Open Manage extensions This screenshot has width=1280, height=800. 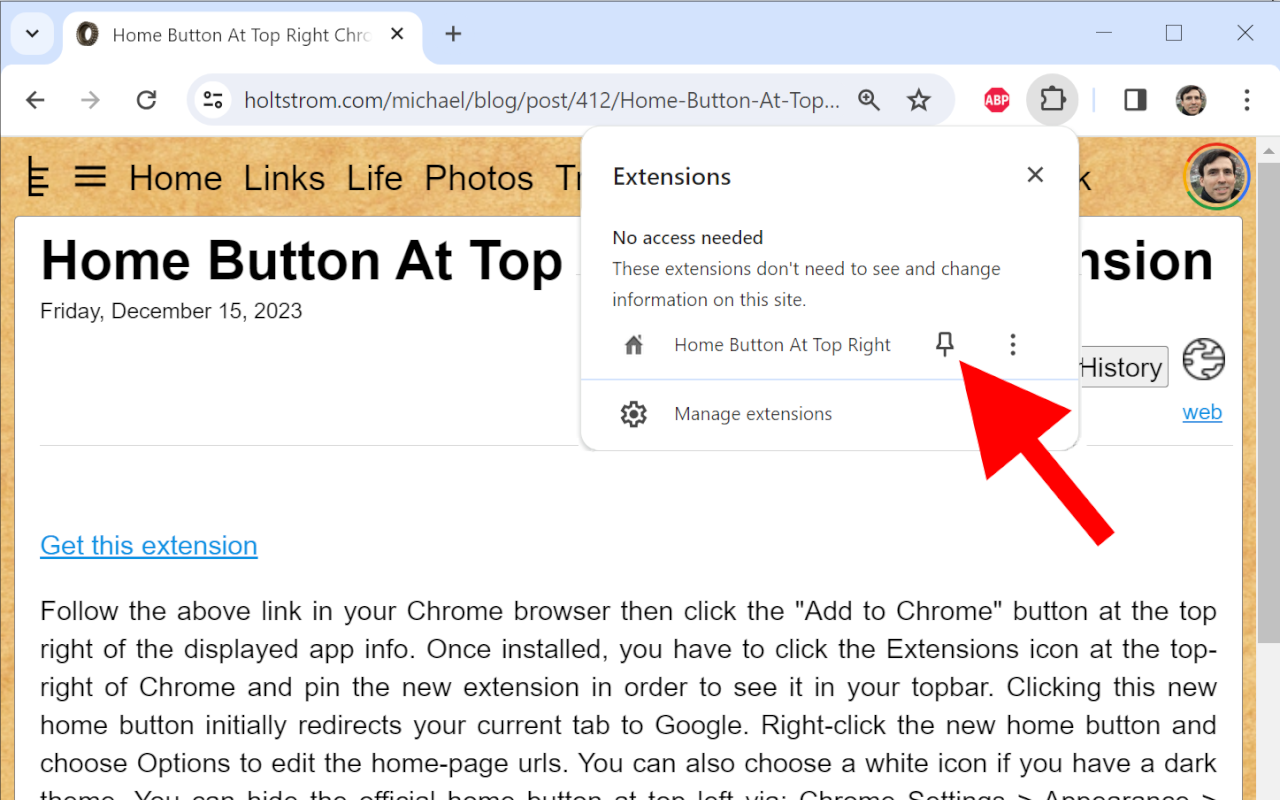coord(830,414)
